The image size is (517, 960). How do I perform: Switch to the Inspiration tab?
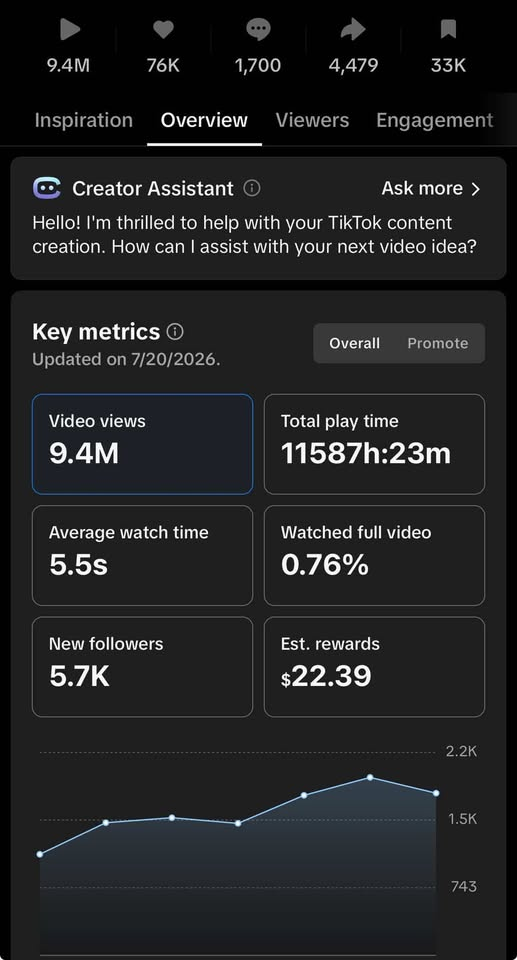tap(84, 120)
